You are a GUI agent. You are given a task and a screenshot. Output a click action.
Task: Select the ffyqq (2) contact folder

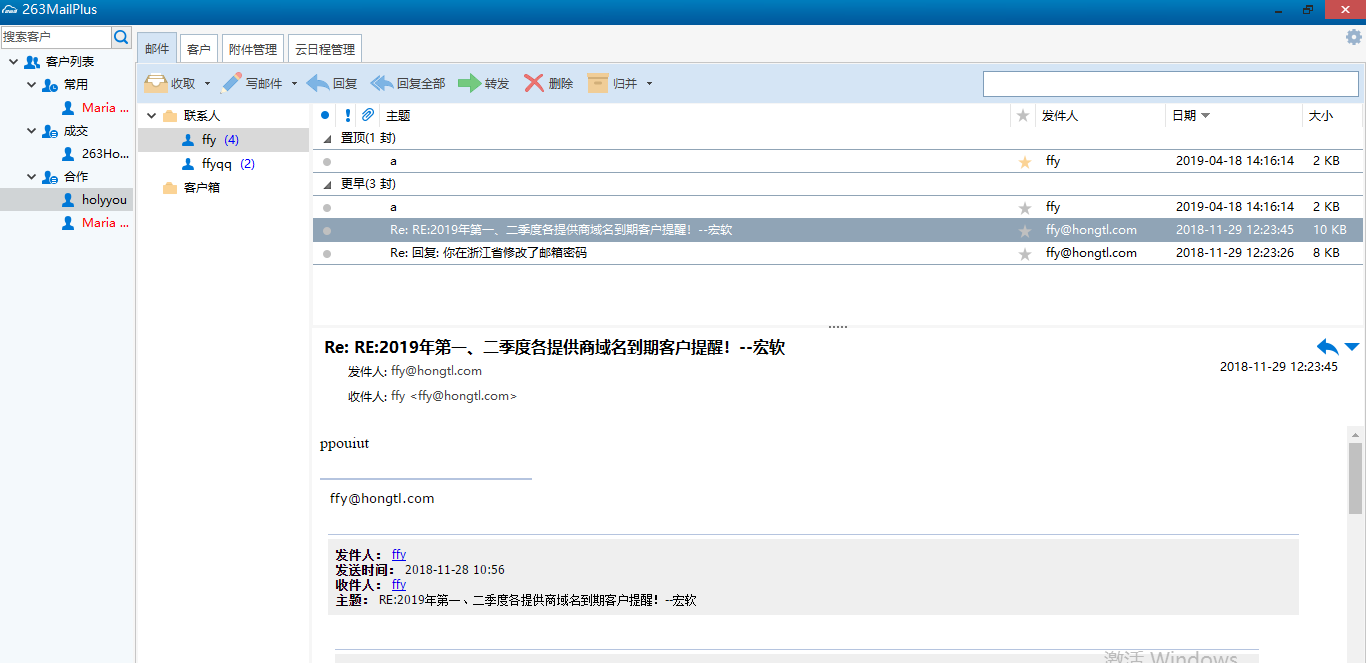tap(217, 164)
